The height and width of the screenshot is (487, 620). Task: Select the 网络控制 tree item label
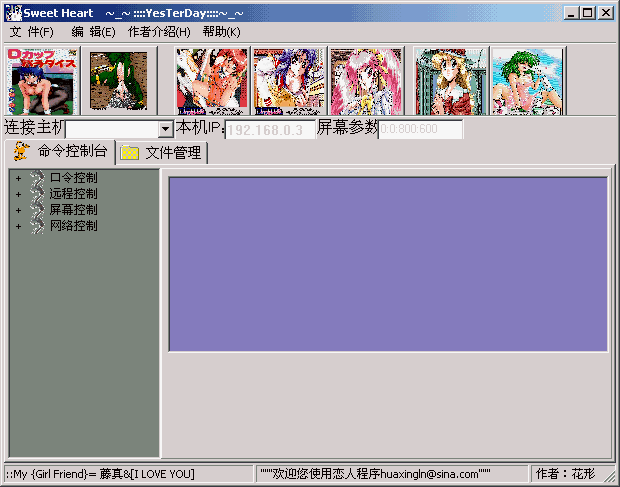(74, 226)
